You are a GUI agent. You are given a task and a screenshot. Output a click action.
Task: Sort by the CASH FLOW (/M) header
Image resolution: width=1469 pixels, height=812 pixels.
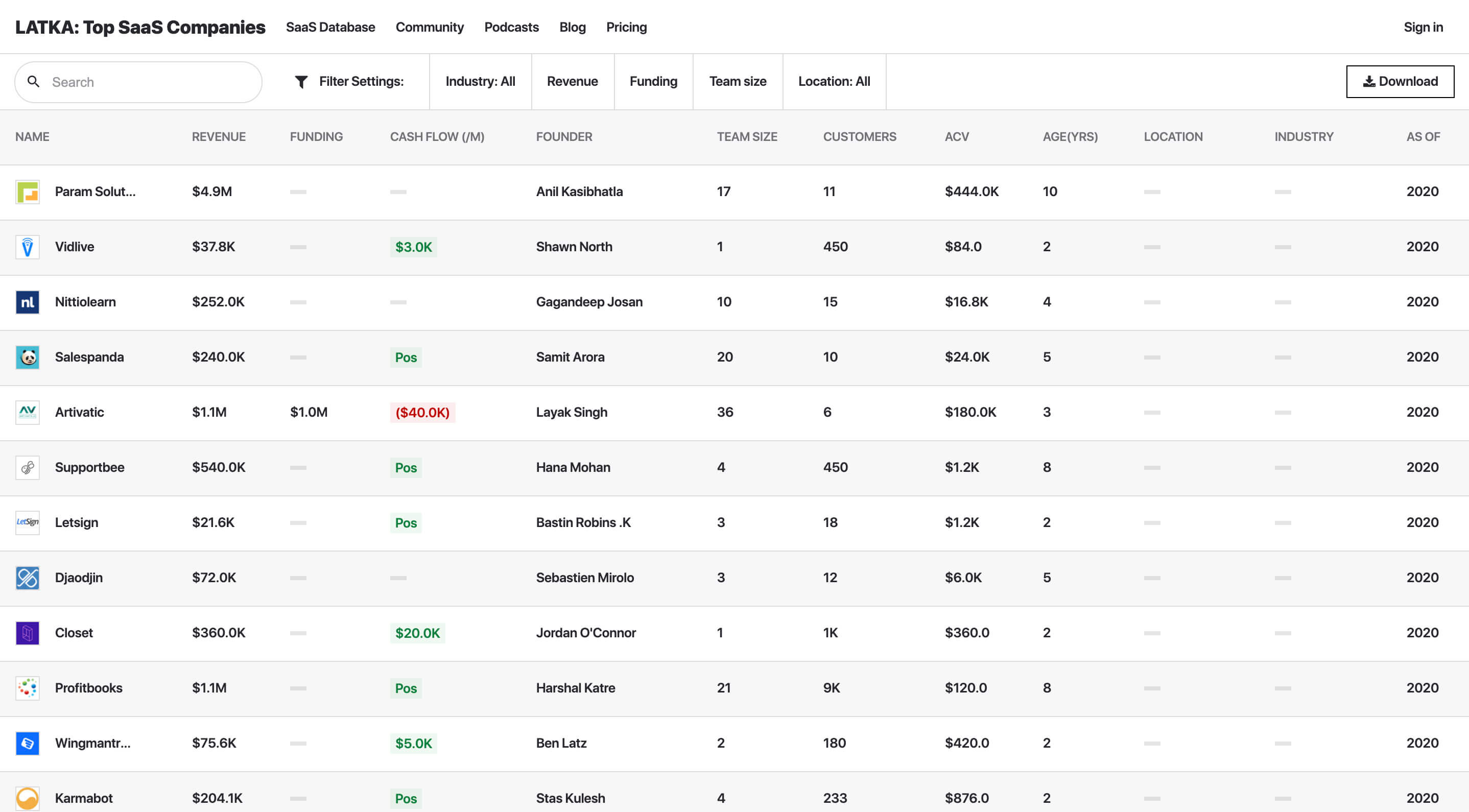pos(437,137)
